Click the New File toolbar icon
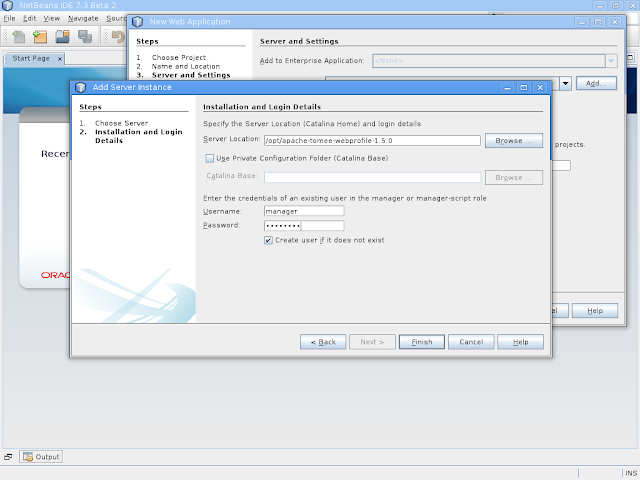 coord(18,37)
